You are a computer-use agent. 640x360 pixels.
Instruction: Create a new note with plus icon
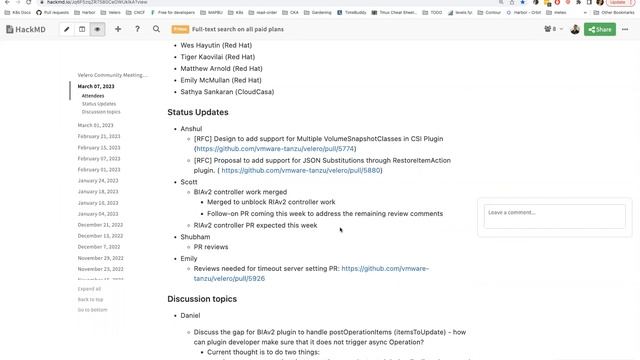(x=118, y=29)
